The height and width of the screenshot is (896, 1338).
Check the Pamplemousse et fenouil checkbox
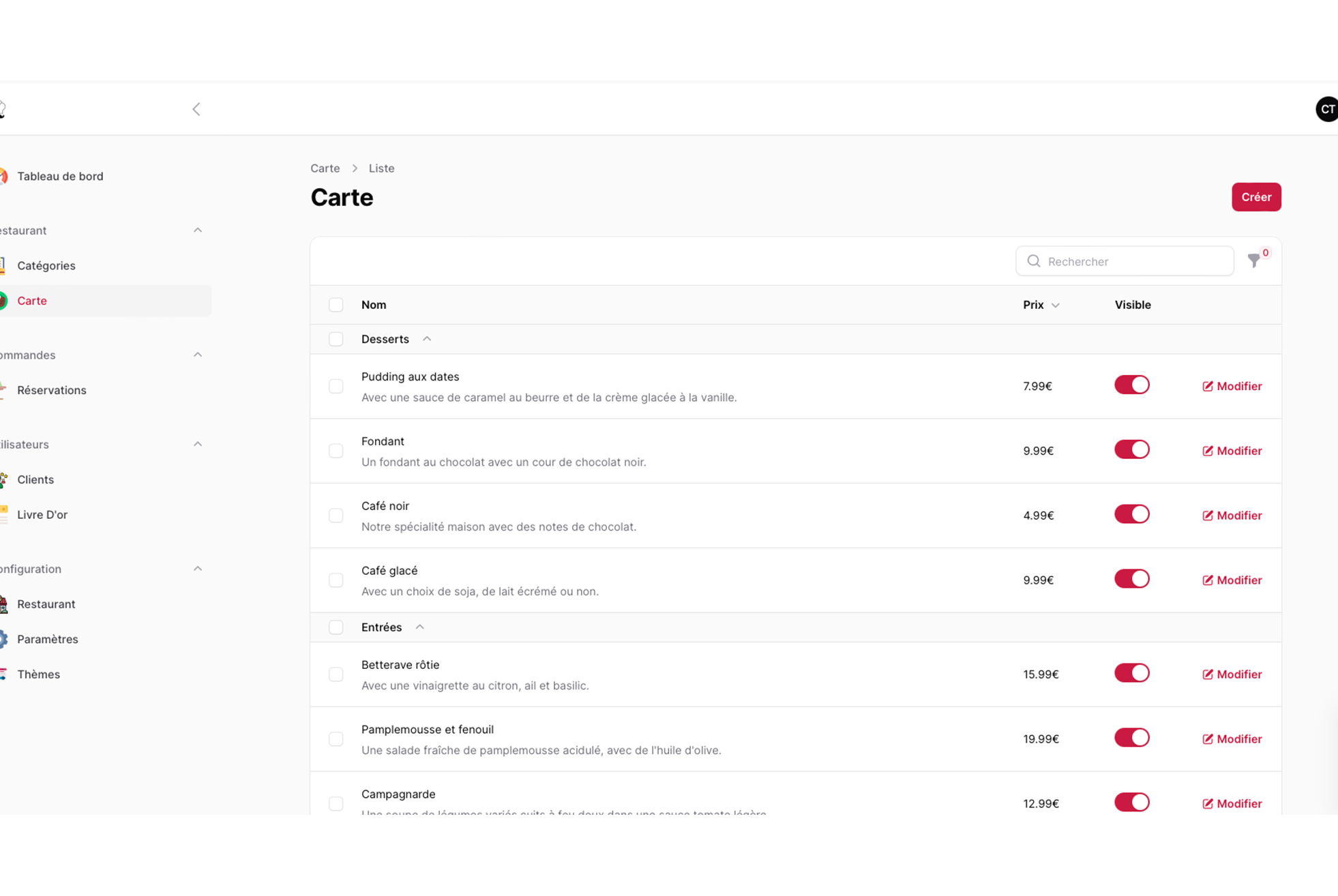(336, 739)
